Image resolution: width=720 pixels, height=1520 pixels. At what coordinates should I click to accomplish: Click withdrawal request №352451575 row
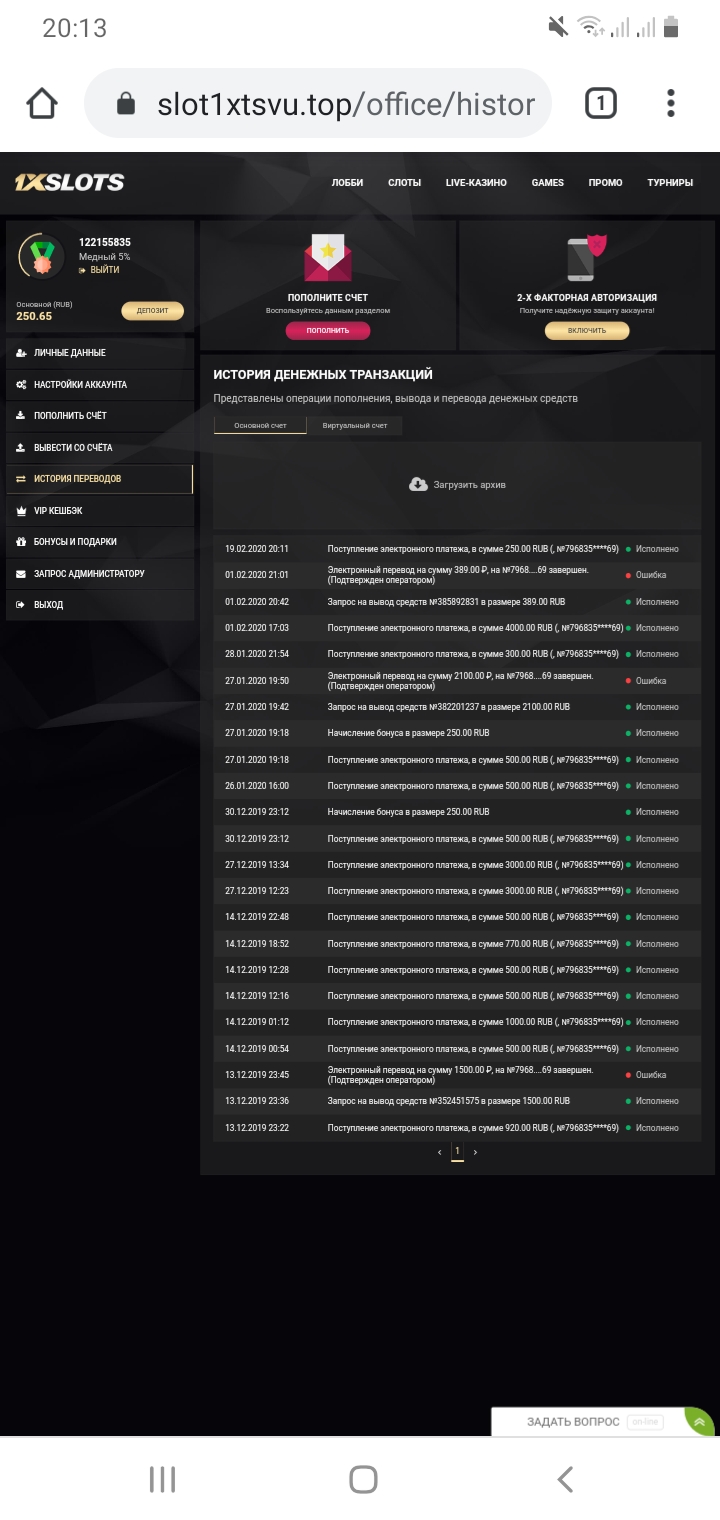(457, 1101)
